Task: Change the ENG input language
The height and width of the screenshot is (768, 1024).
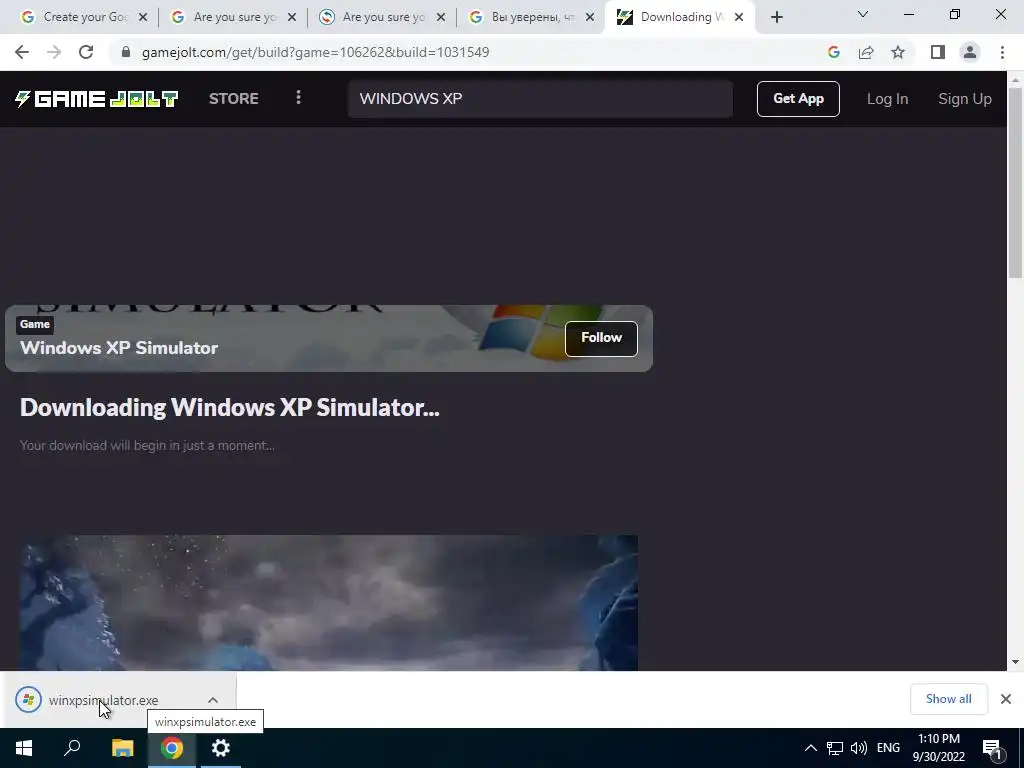Action: point(888,748)
